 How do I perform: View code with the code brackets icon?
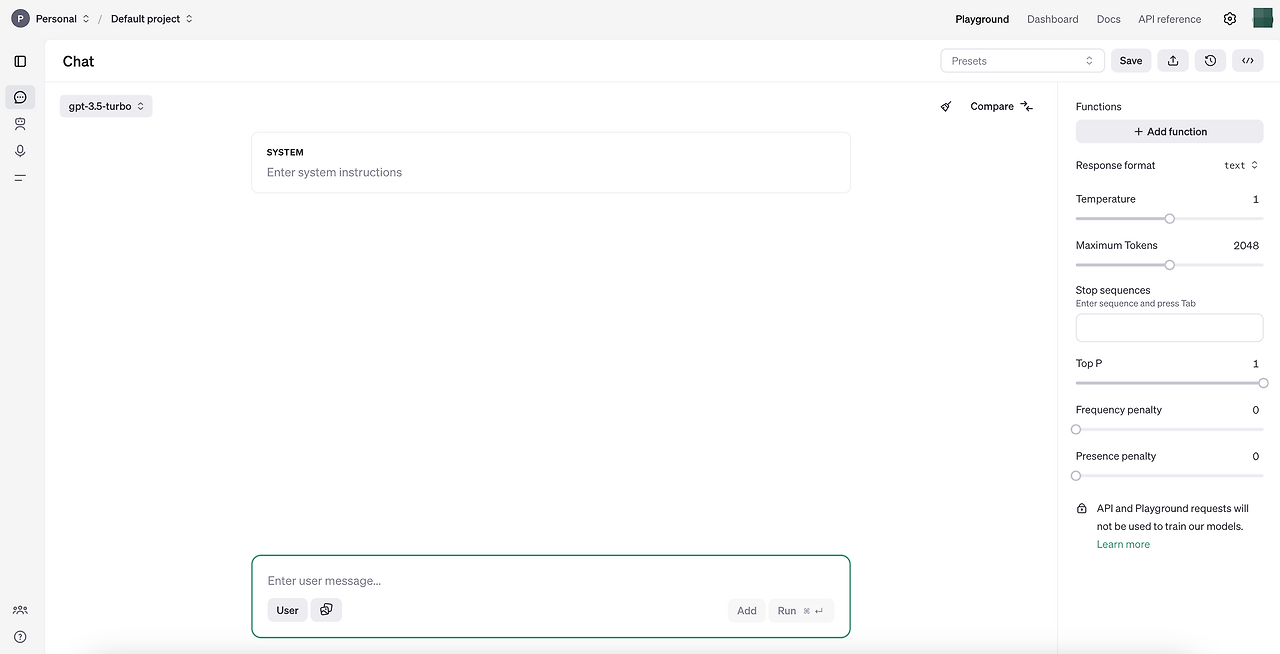pyautogui.click(x=1247, y=60)
